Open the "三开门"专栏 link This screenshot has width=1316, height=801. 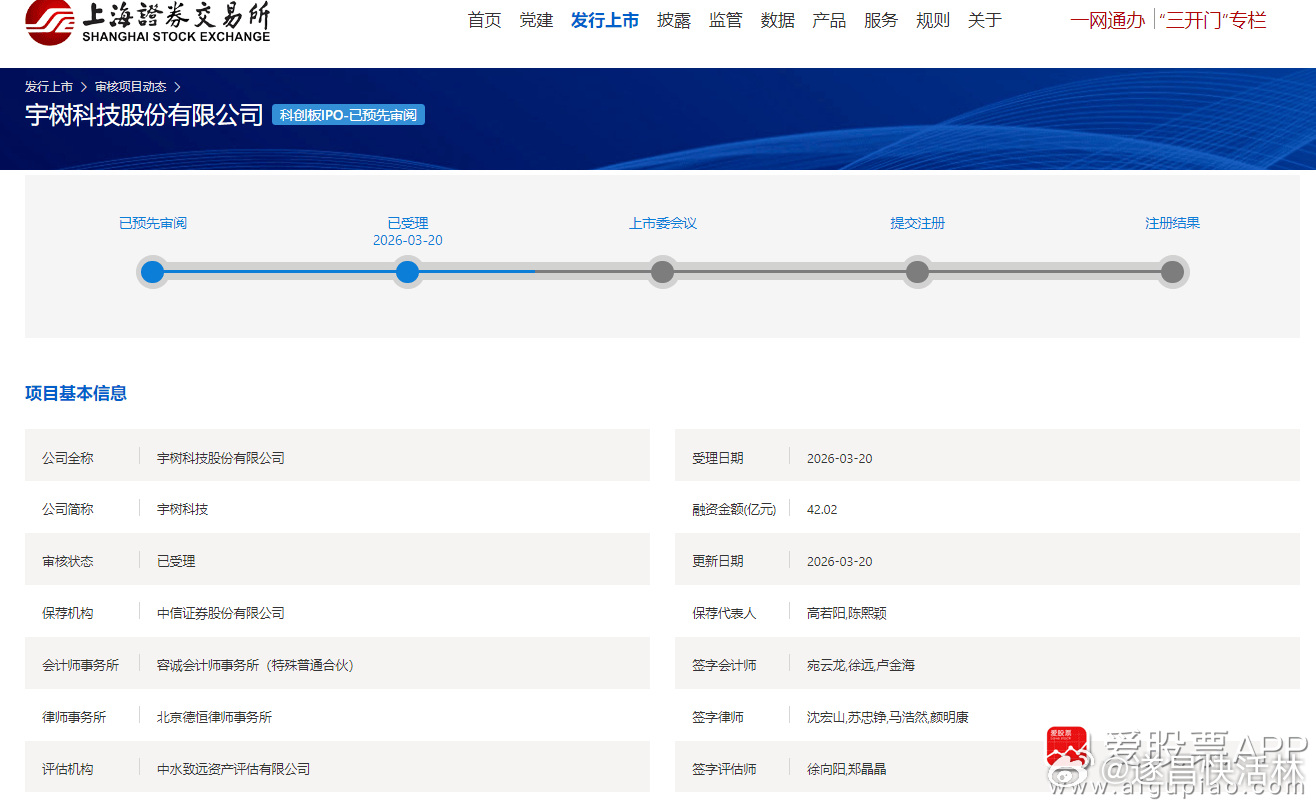[1213, 20]
